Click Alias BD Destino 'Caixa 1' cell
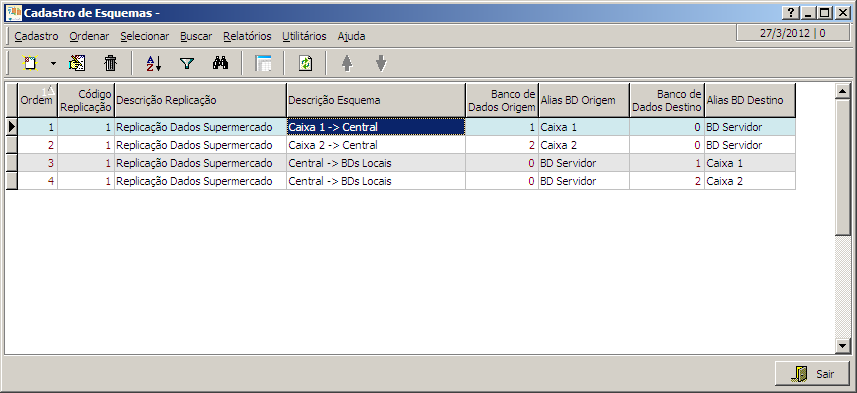Viewport: 857px width, 393px height. click(750, 163)
